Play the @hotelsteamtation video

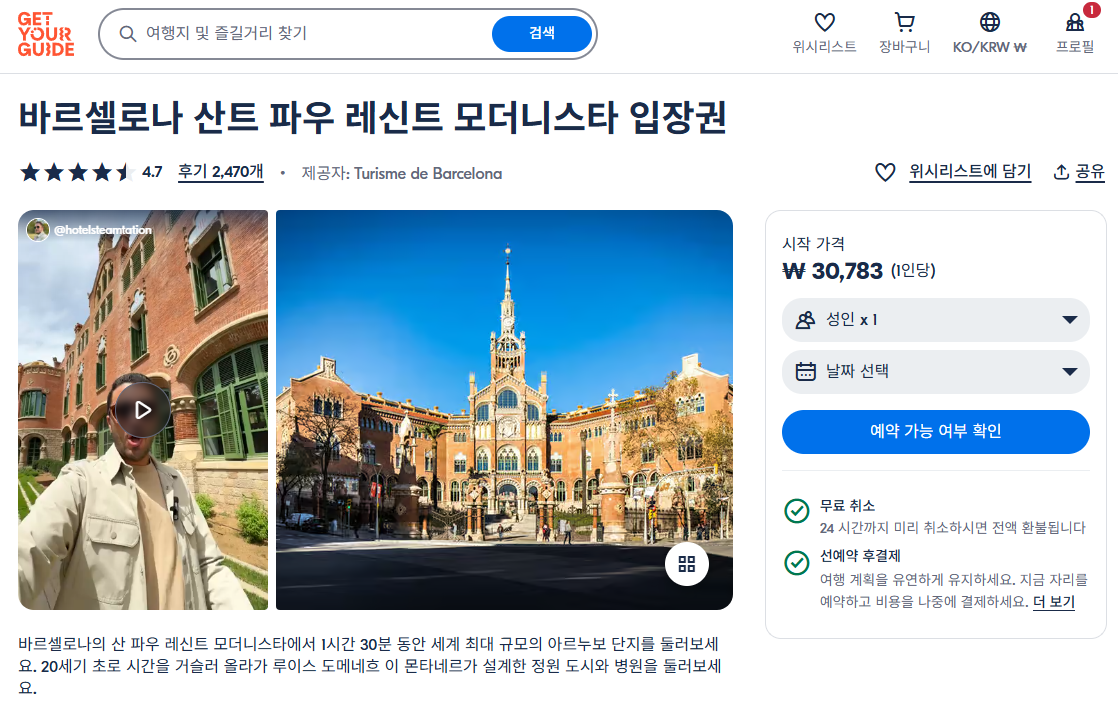tap(143, 410)
